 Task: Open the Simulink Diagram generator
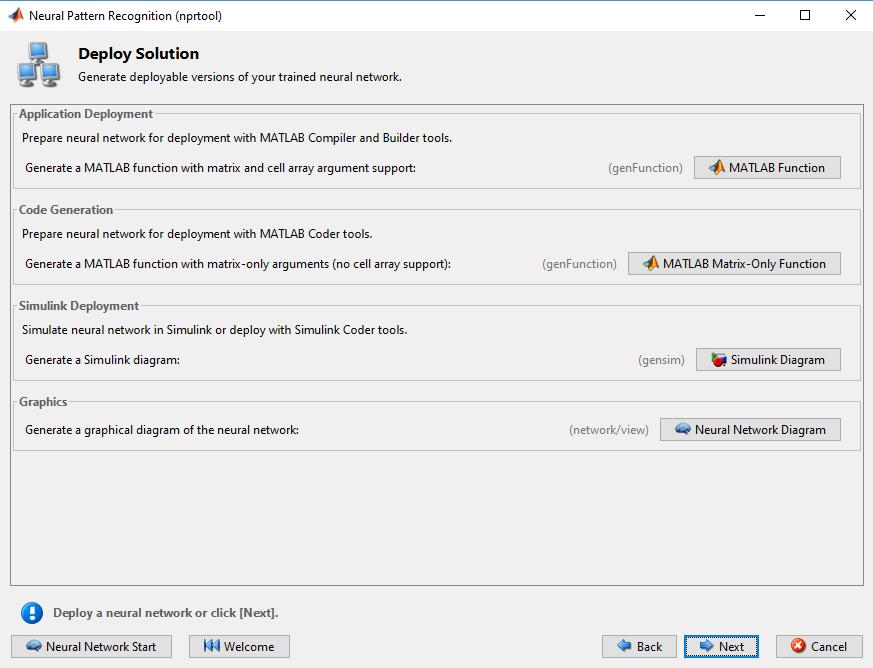[768, 360]
